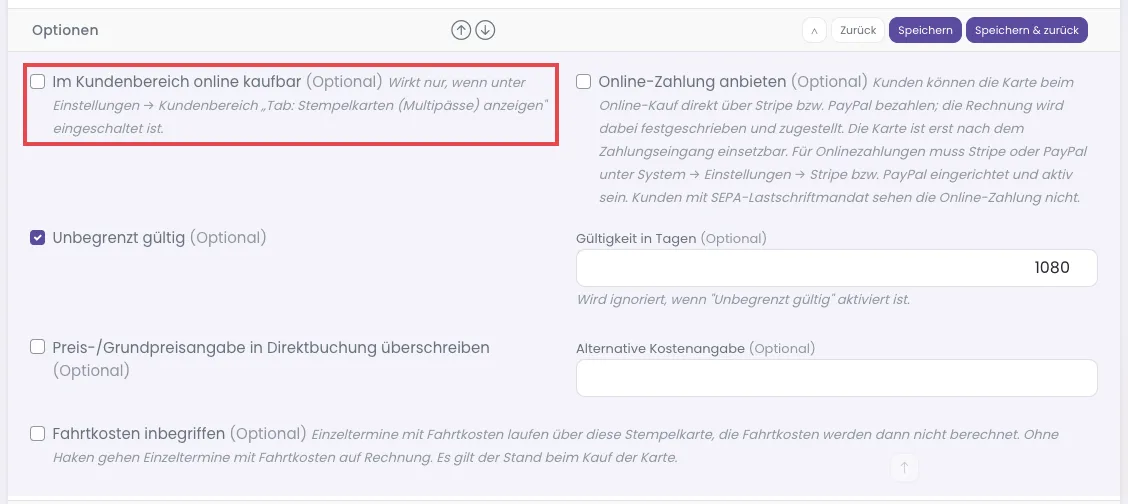Enable Fahrtkosten inbegriffen checkbox

pyautogui.click(x=37, y=434)
